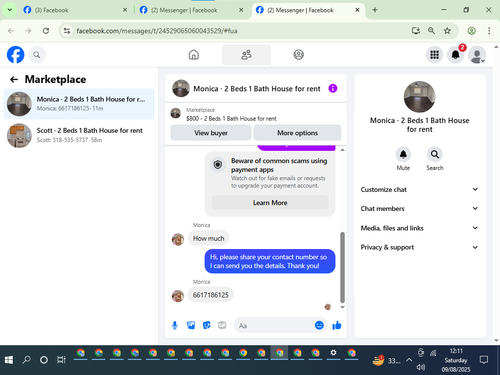The width and height of the screenshot is (500, 375).
Task: Bookmark this page star icon
Action: (447, 31)
